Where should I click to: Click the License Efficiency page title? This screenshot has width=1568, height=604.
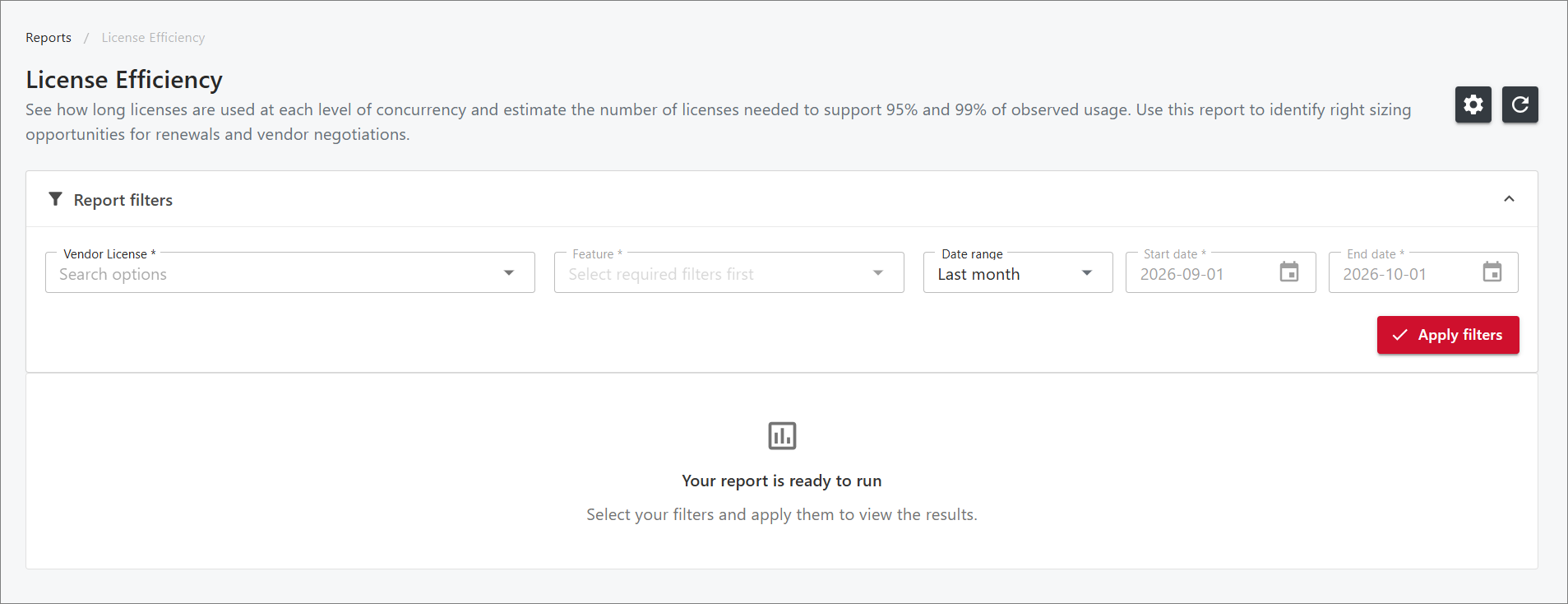coord(124,80)
